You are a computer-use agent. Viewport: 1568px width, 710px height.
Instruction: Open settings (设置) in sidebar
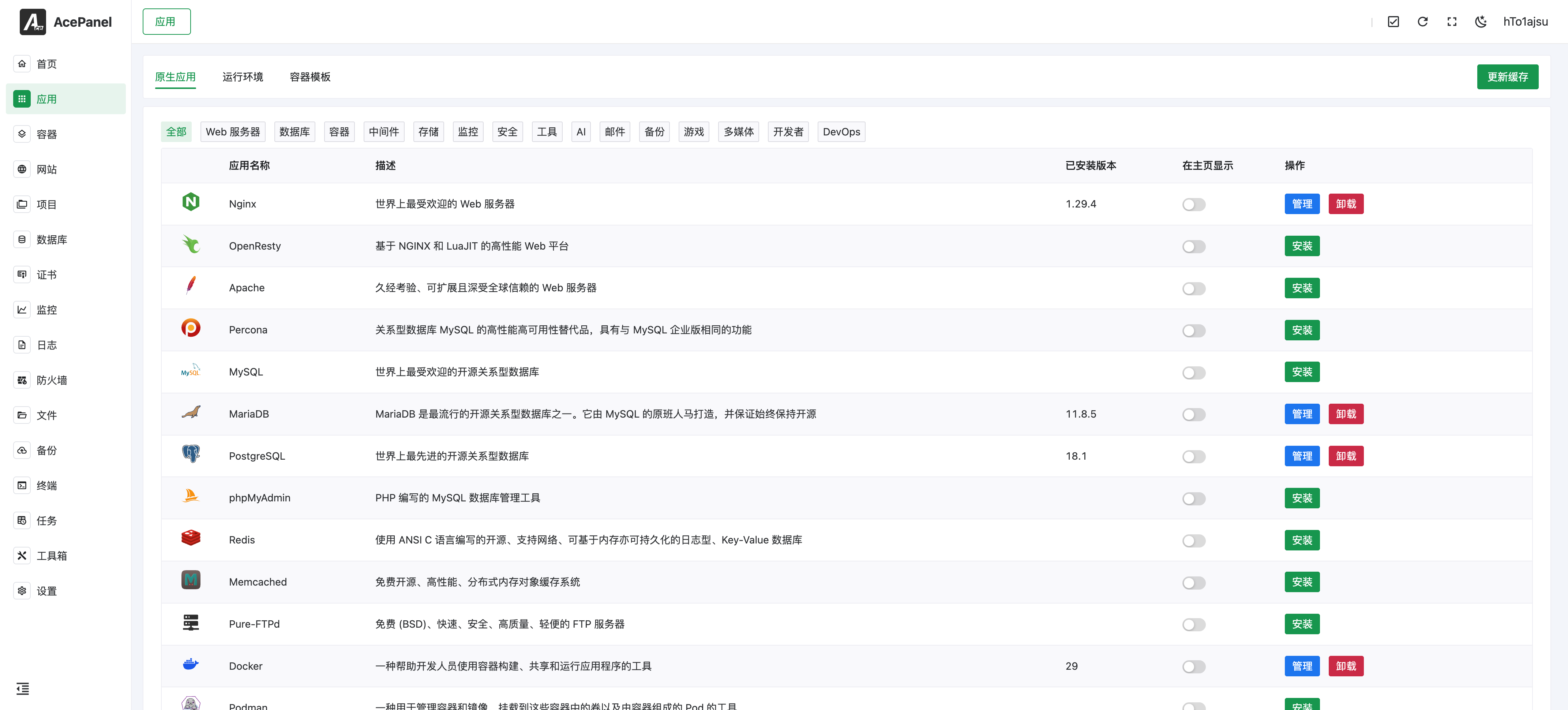(47, 591)
